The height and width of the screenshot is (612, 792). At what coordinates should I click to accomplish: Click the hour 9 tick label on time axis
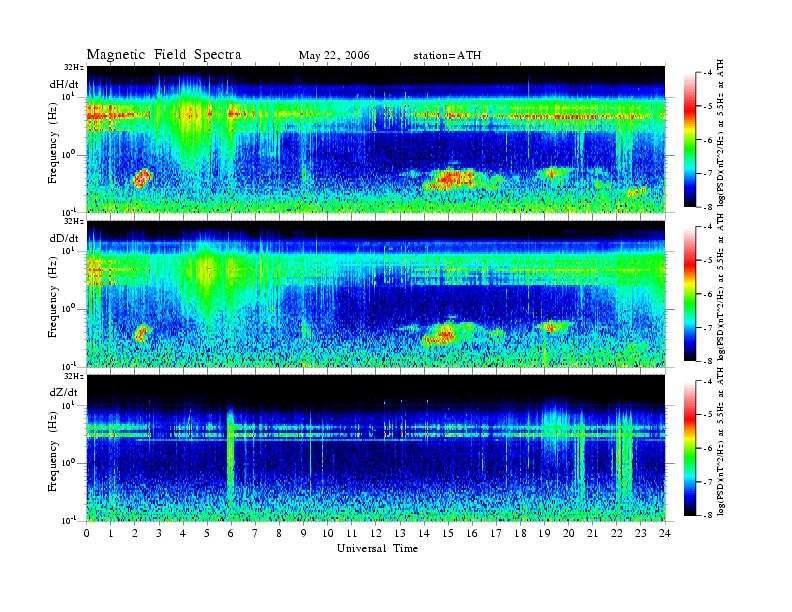(304, 533)
